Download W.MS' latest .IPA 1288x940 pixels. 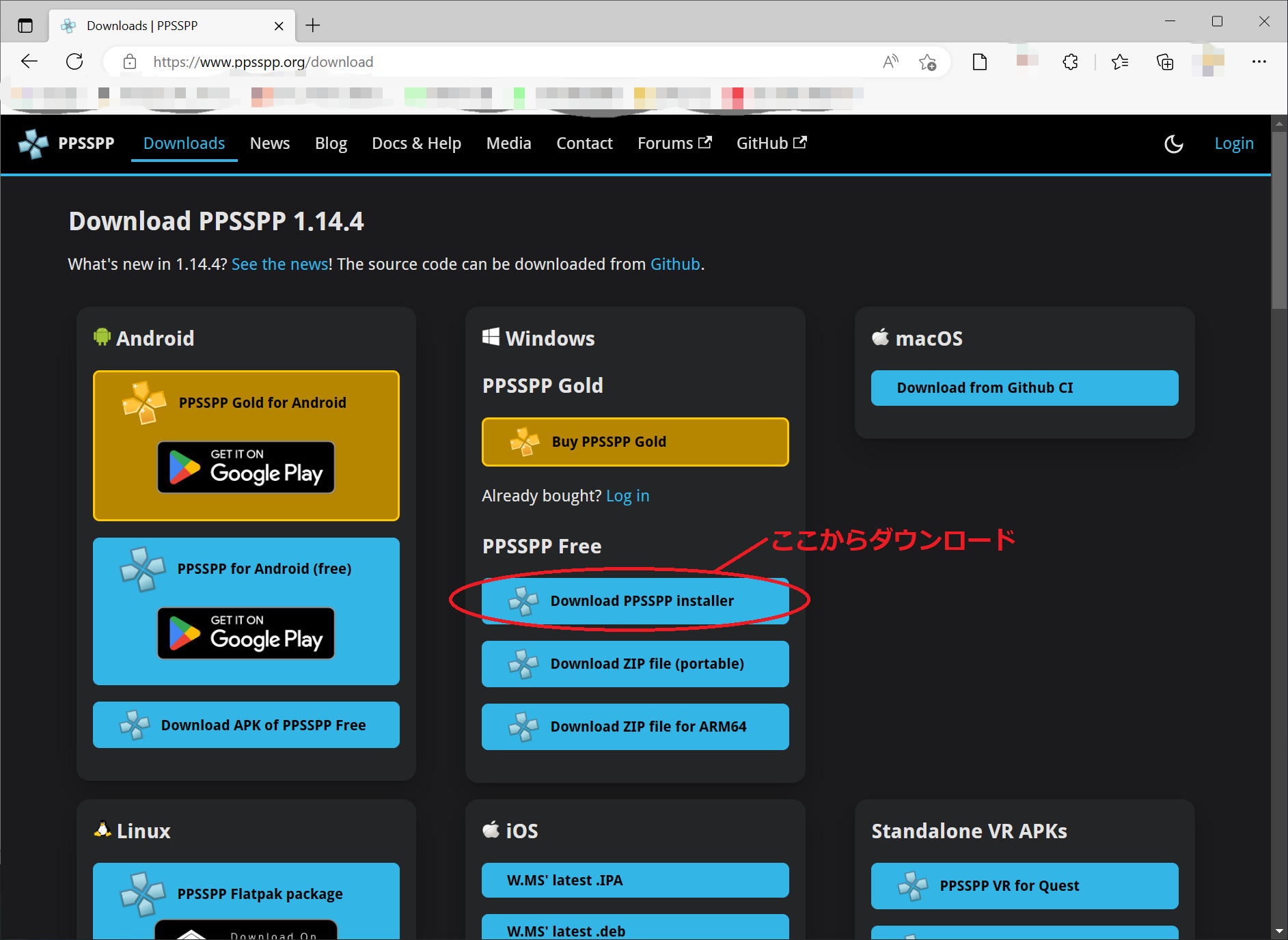click(635, 881)
